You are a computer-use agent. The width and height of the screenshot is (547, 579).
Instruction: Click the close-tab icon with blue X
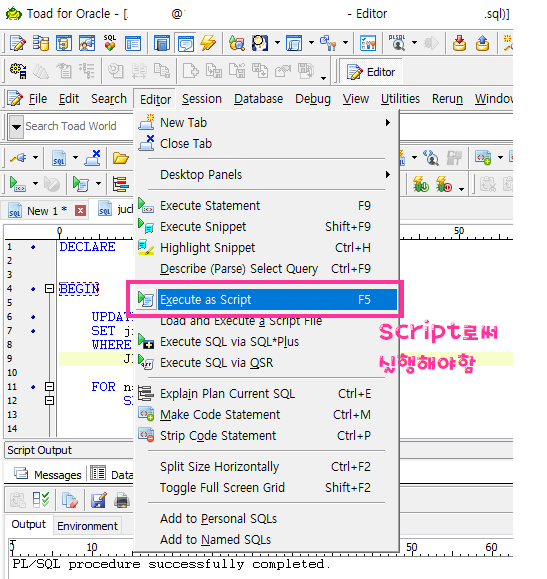tap(92, 158)
